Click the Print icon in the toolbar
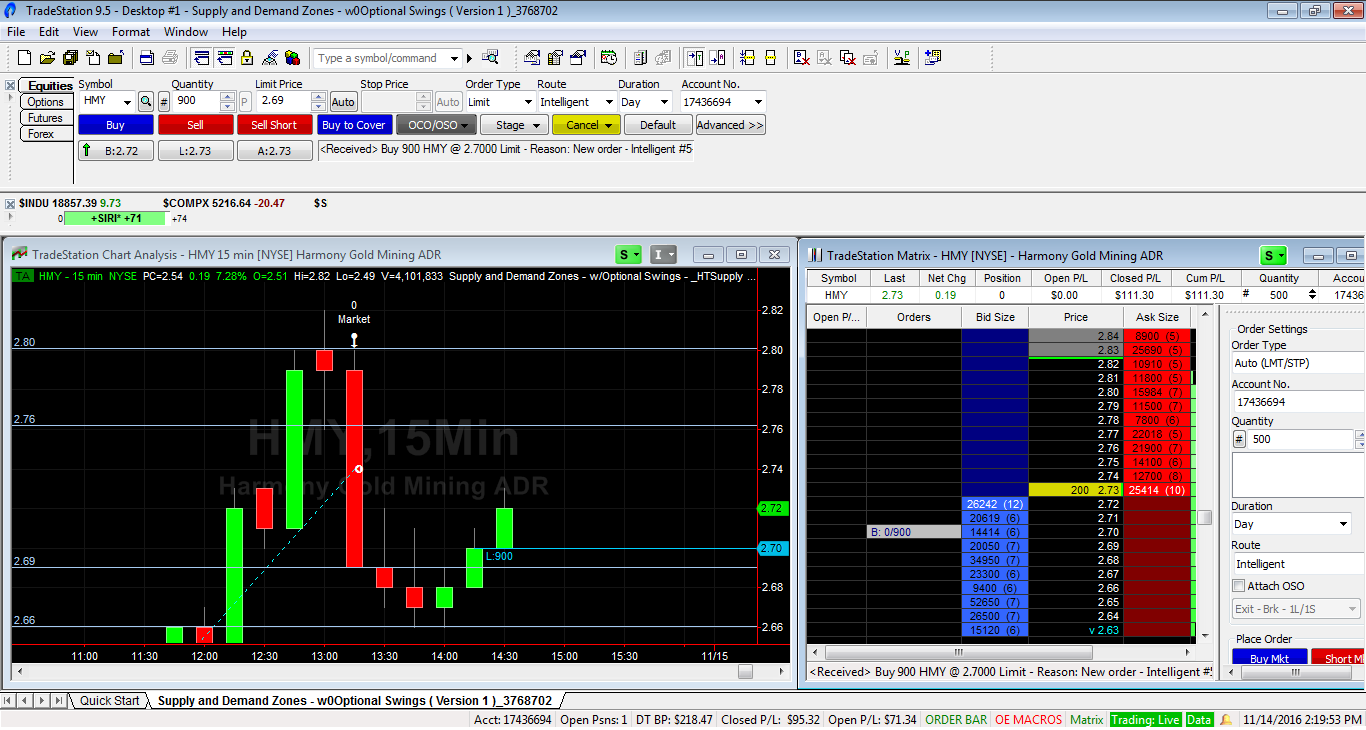The width and height of the screenshot is (1366, 730). click(146, 58)
